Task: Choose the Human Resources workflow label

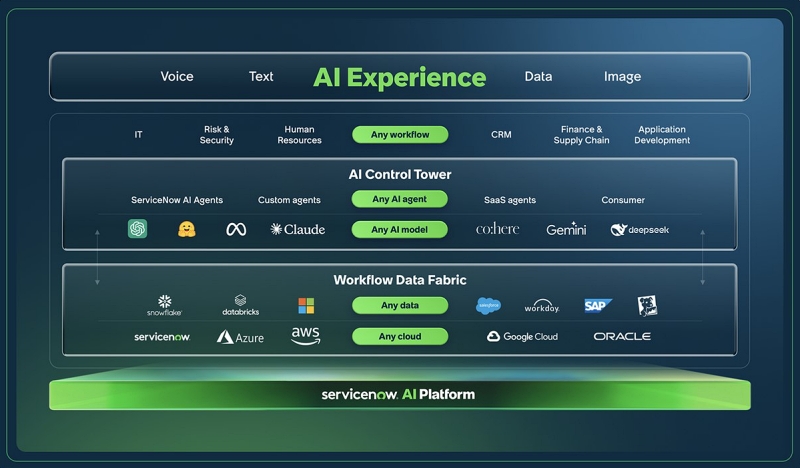Action: [x=299, y=135]
